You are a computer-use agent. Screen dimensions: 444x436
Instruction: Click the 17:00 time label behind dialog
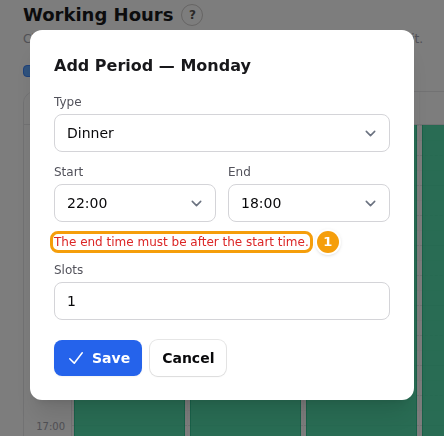[51, 426]
